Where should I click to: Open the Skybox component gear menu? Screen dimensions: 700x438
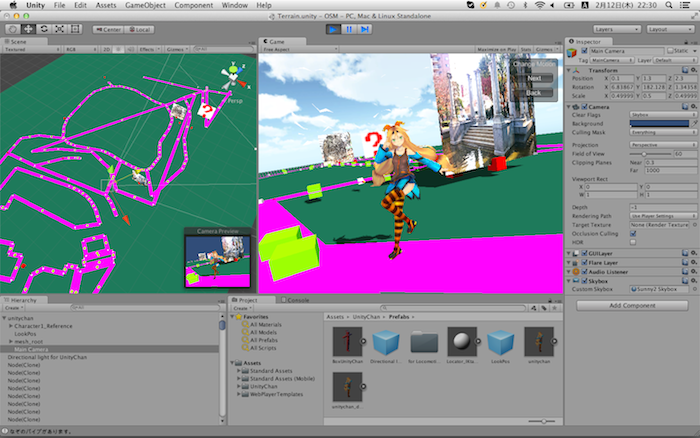coord(693,281)
